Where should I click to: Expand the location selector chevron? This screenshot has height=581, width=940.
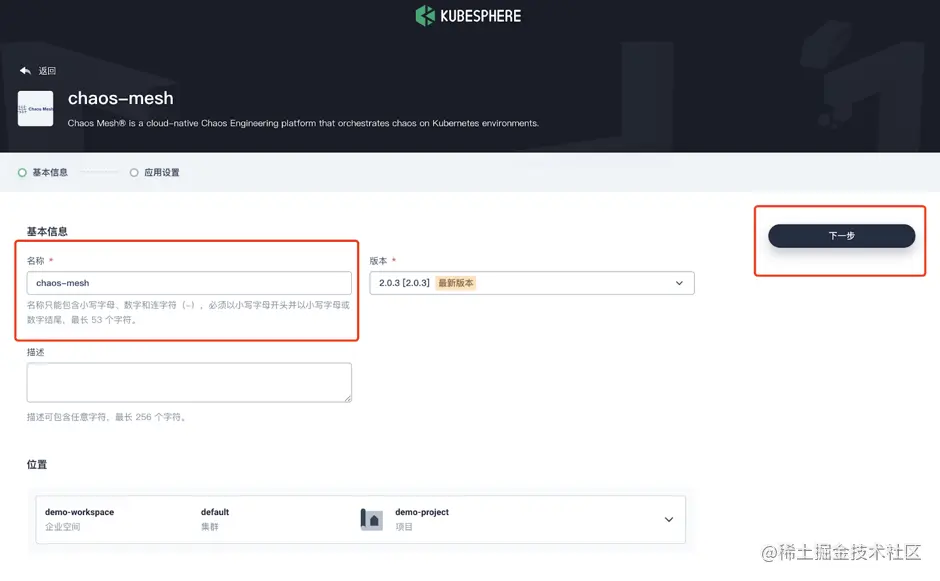669,520
